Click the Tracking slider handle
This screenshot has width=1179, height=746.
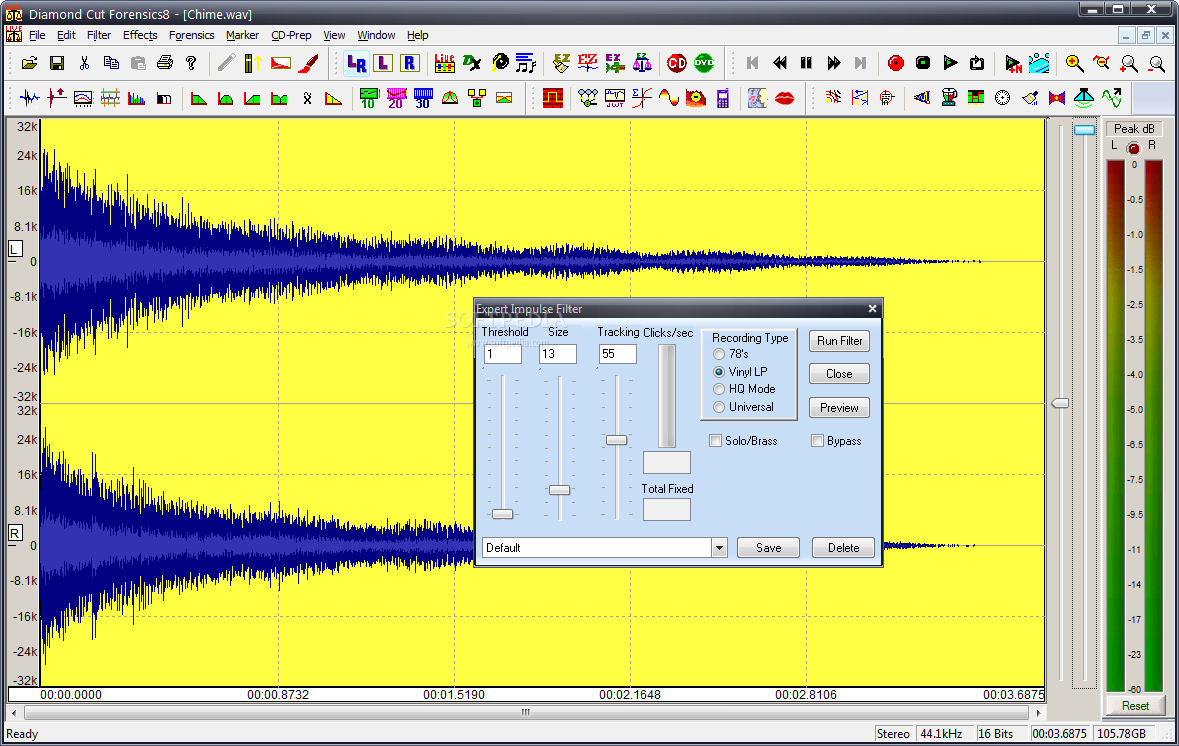pyautogui.click(x=617, y=440)
